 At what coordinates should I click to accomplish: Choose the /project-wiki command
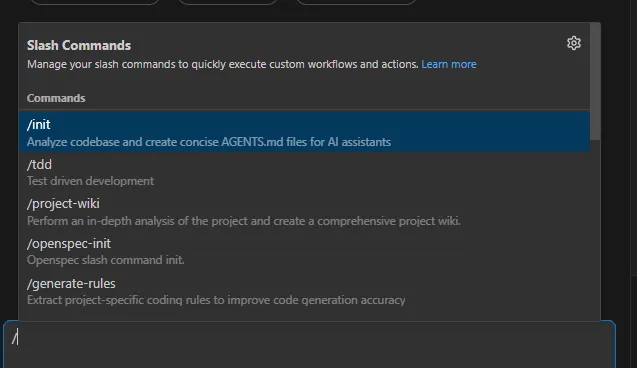pos(304,212)
